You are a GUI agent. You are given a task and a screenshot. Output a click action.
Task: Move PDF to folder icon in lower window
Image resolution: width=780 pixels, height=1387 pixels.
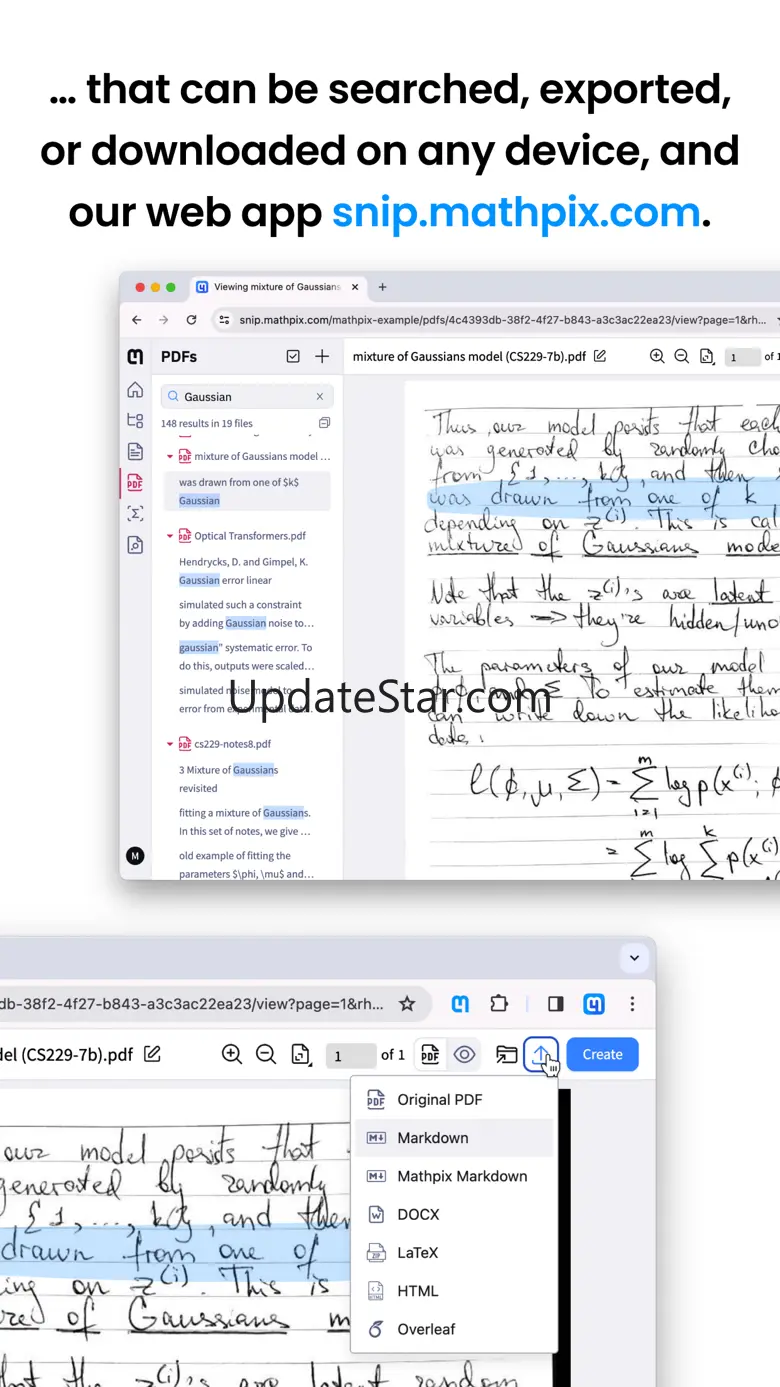pos(507,1054)
